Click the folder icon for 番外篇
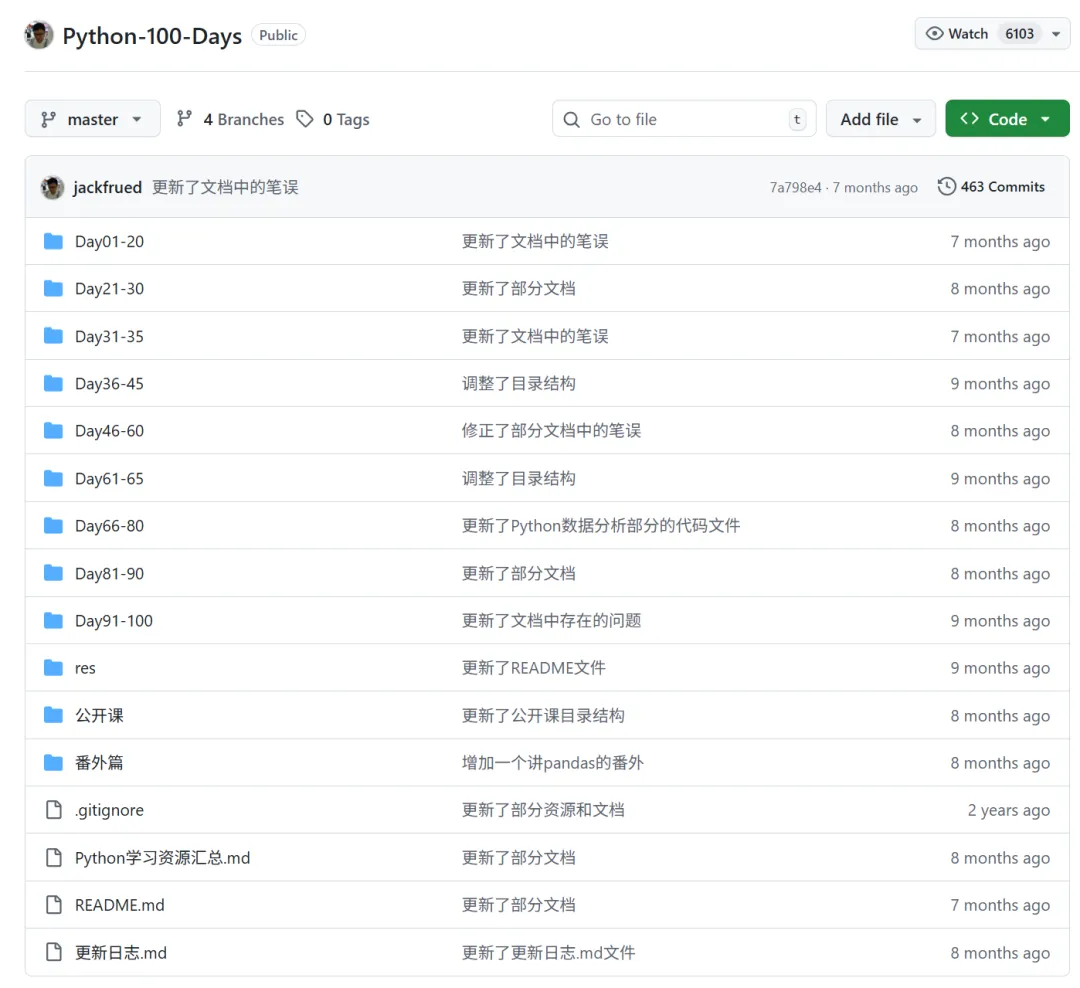Image resolution: width=1080 pixels, height=988 pixels. pyautogui.click(x=53, y=763)
